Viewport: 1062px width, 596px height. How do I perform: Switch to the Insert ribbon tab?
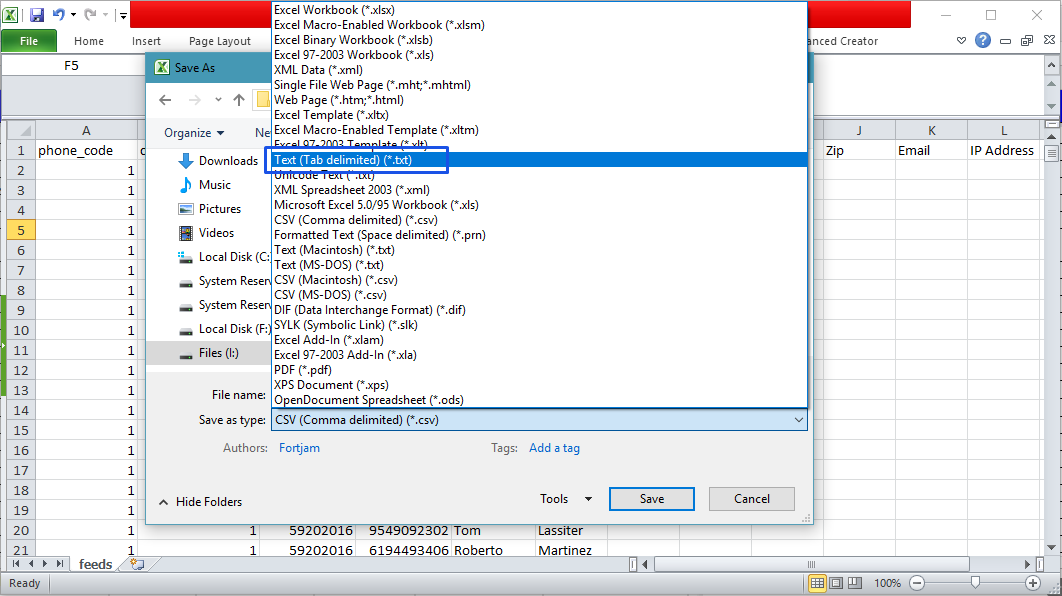tap(146, 41)
